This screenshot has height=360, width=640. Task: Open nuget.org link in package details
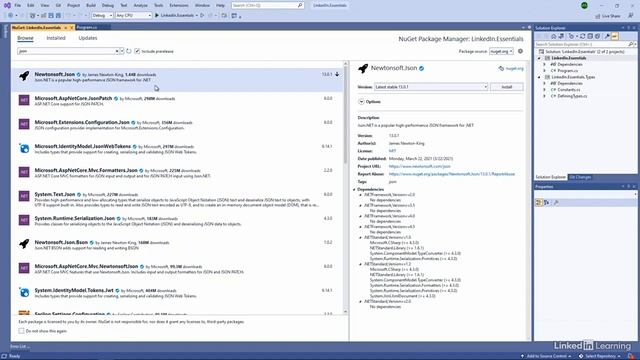[x=514, y=69]
